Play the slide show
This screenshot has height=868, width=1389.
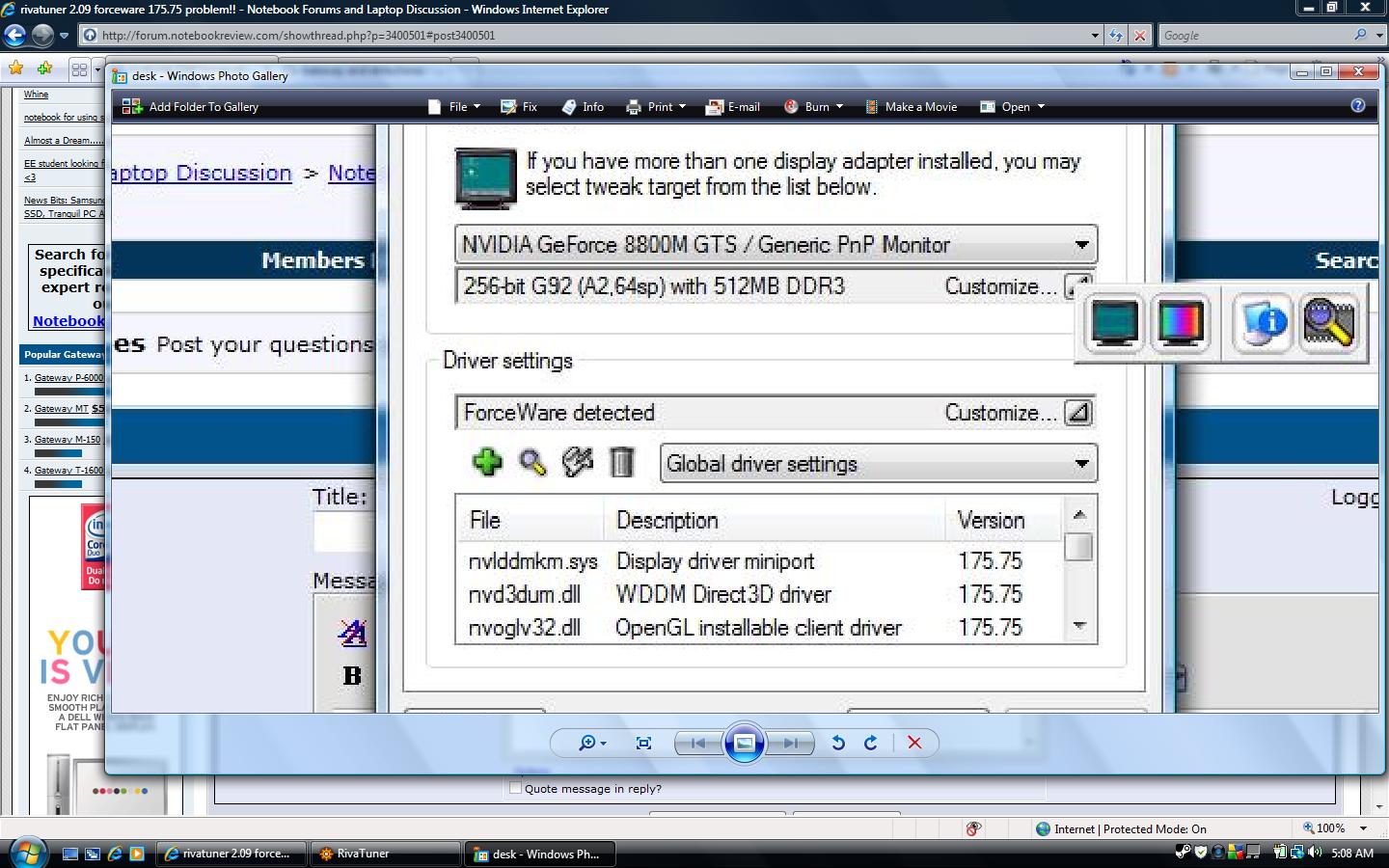click(x=745, y=743)
